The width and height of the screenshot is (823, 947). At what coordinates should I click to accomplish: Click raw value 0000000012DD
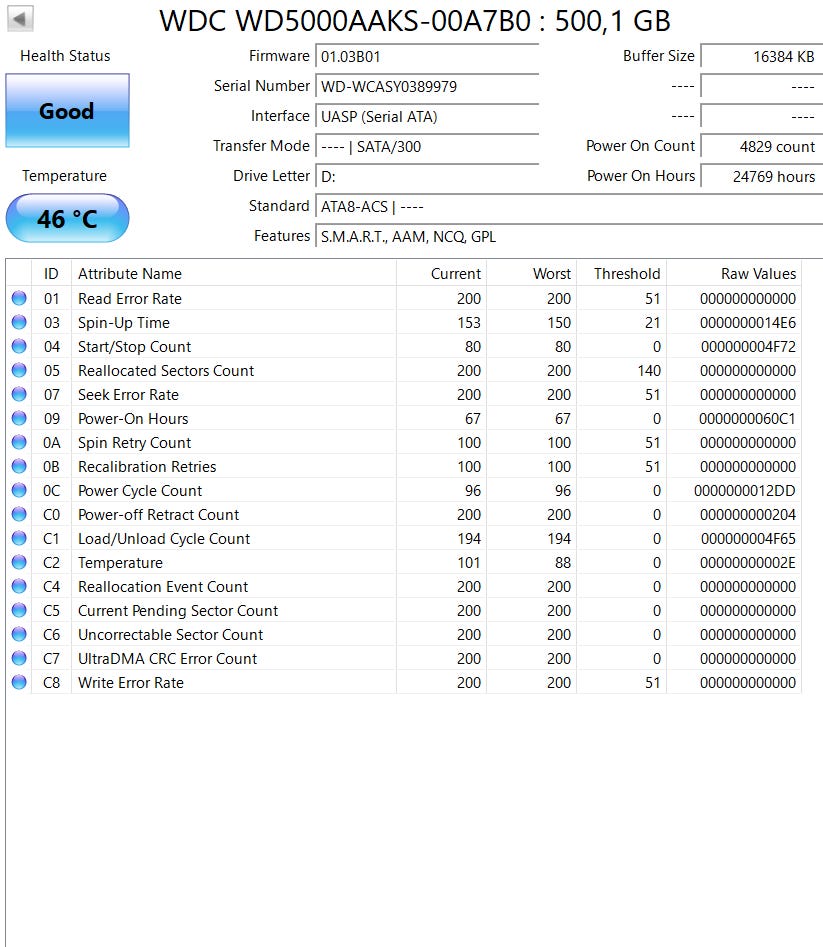745,490
